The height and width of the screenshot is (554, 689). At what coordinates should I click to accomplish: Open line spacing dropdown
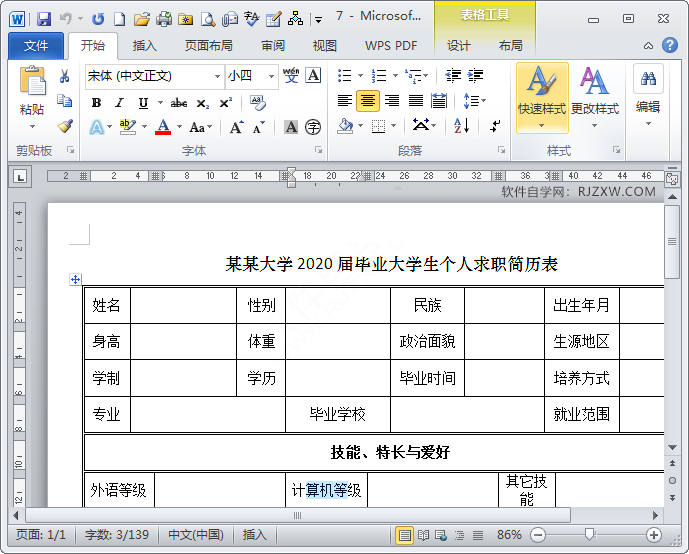pos(475,101)
